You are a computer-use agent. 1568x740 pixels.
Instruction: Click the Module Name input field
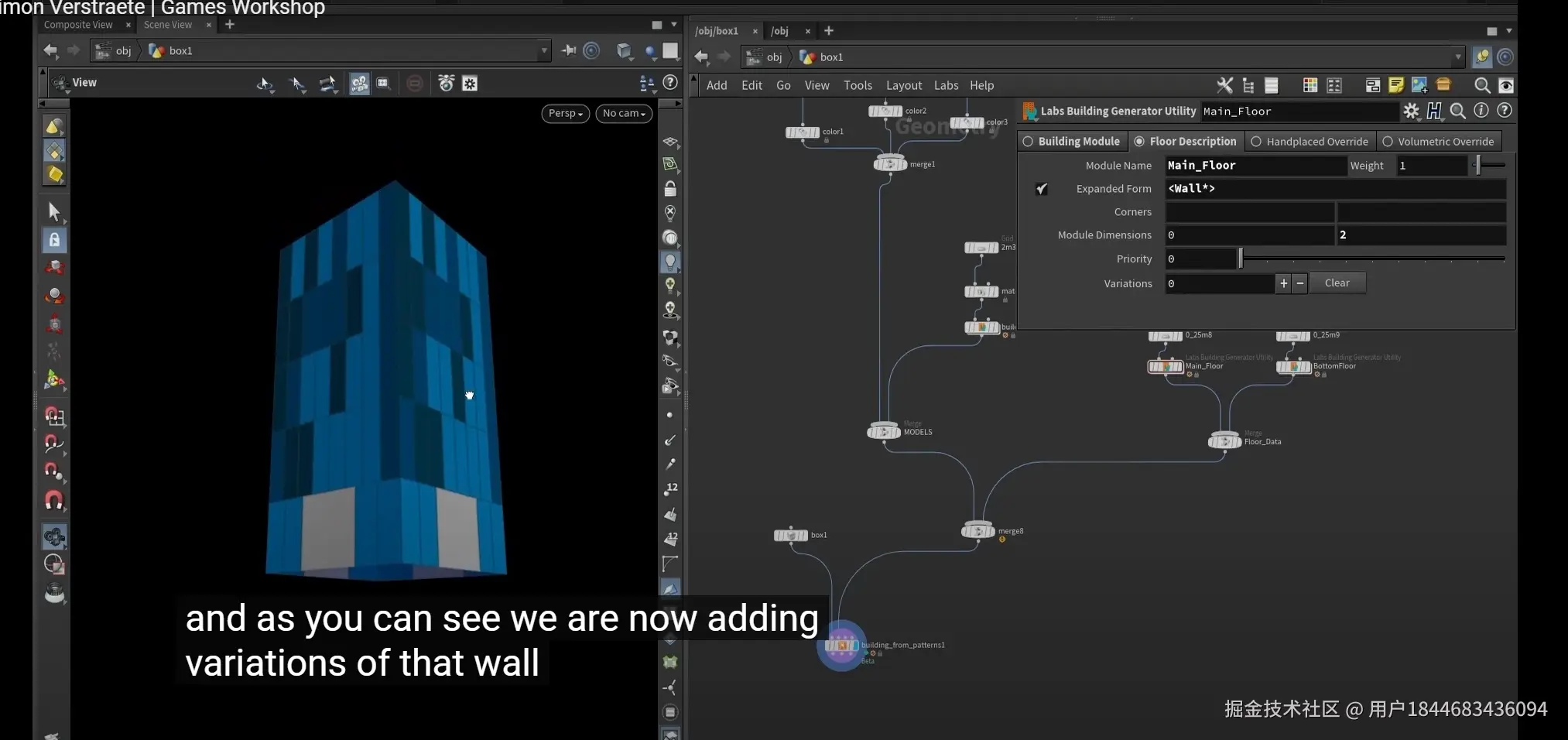click(x=1255, y=166)
